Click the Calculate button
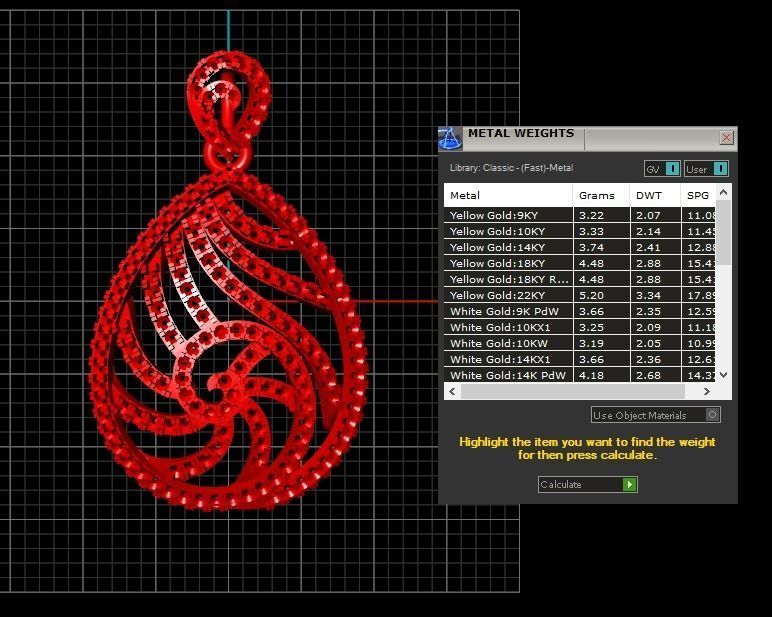This screenshot has height=617, width=772. pyautogui.click(x=587, y=485)
